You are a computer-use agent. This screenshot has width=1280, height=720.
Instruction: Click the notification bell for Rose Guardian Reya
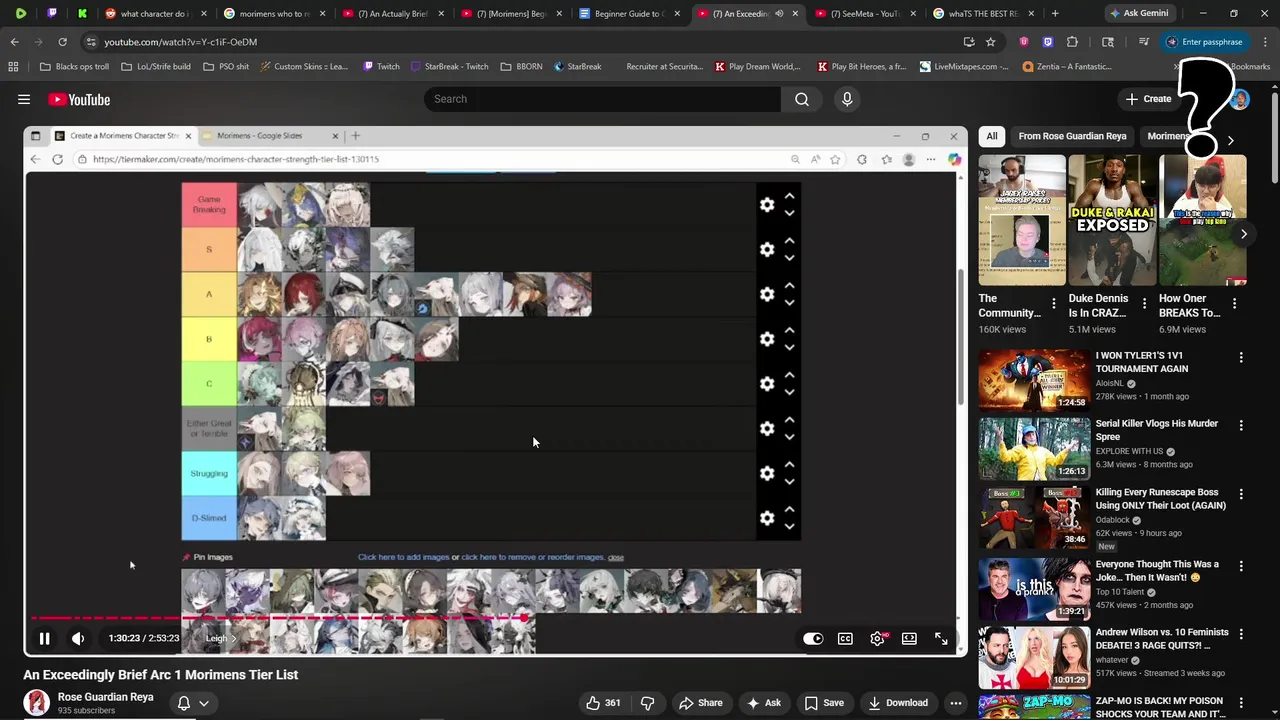point(184,703)
